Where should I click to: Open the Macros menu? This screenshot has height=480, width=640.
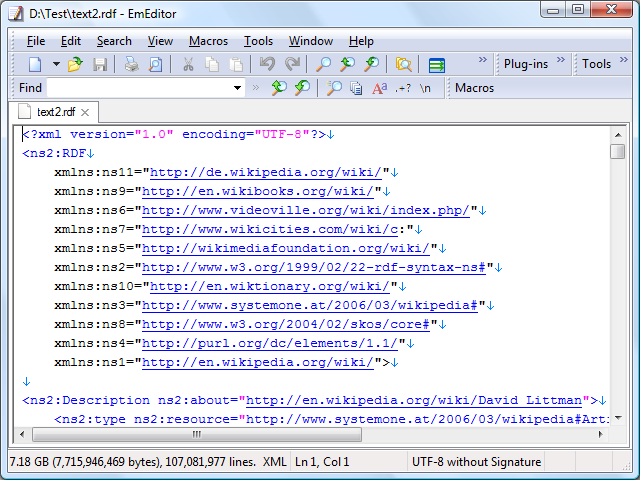point(209,41)
